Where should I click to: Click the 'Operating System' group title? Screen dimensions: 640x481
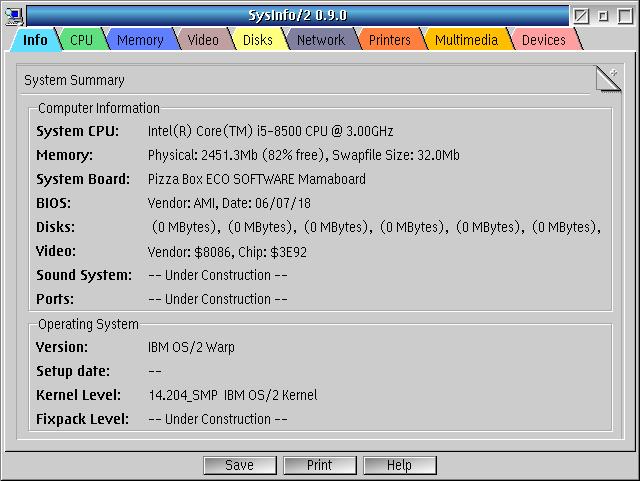[x=88, y=325]
